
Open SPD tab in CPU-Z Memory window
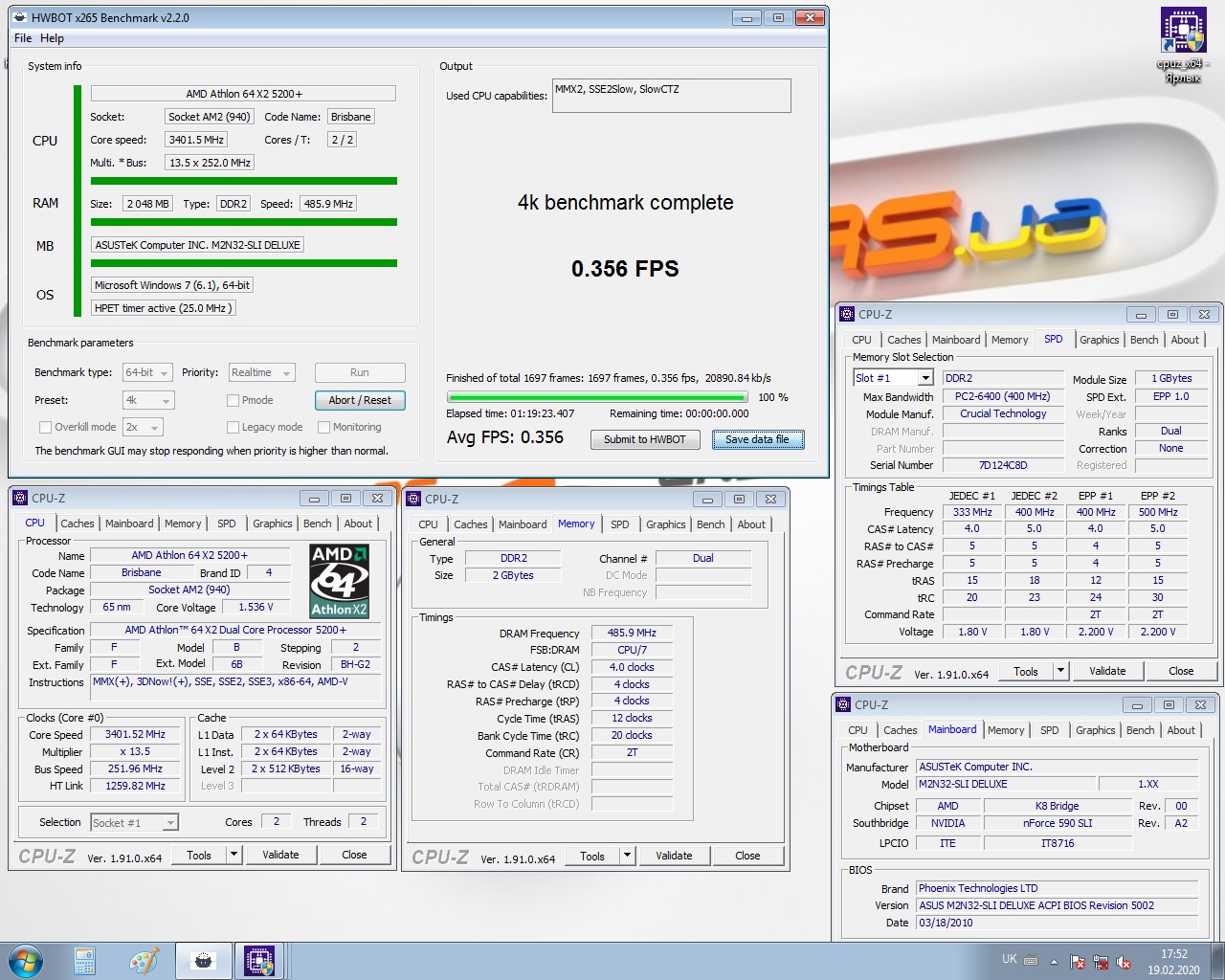620,524
